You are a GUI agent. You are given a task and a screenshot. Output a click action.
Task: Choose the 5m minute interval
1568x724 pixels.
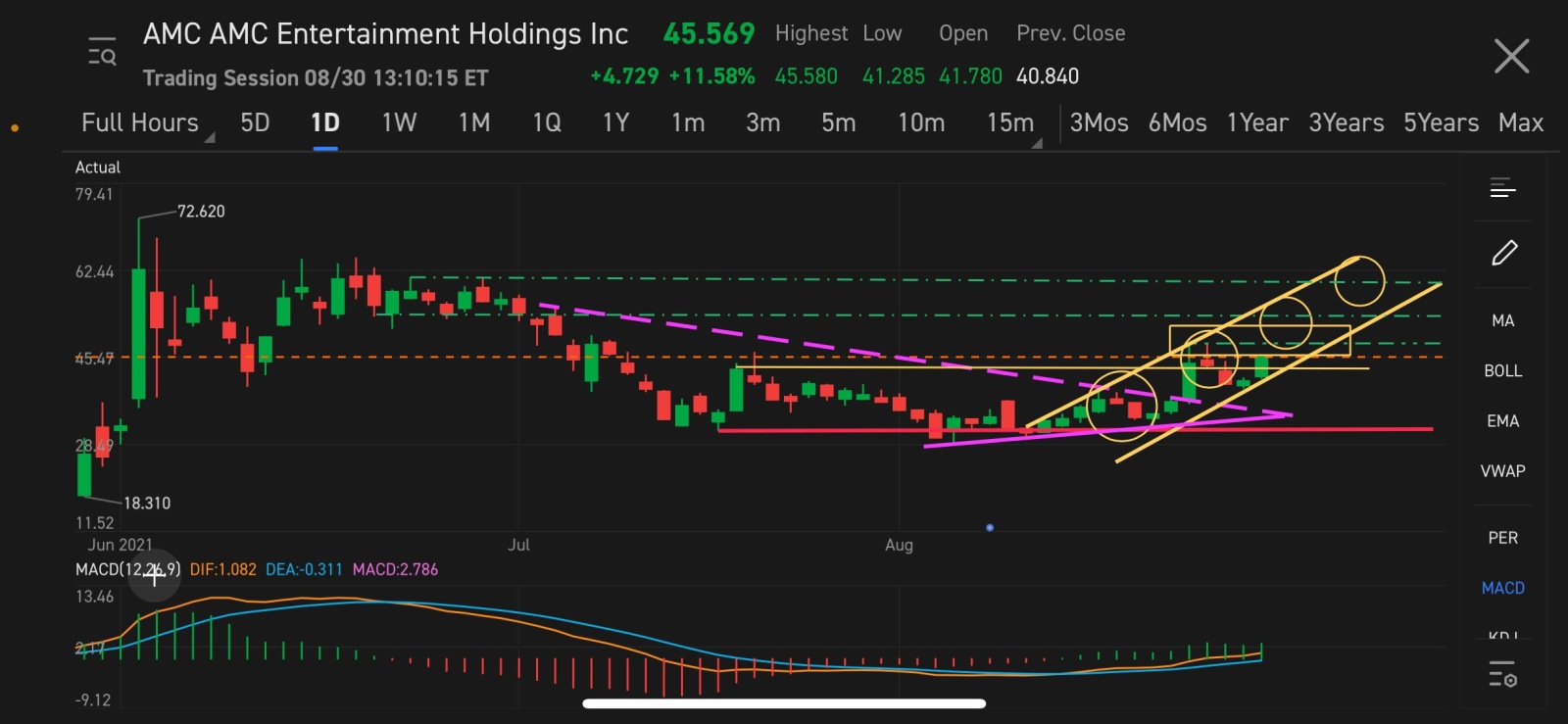(x=839, y=123)
